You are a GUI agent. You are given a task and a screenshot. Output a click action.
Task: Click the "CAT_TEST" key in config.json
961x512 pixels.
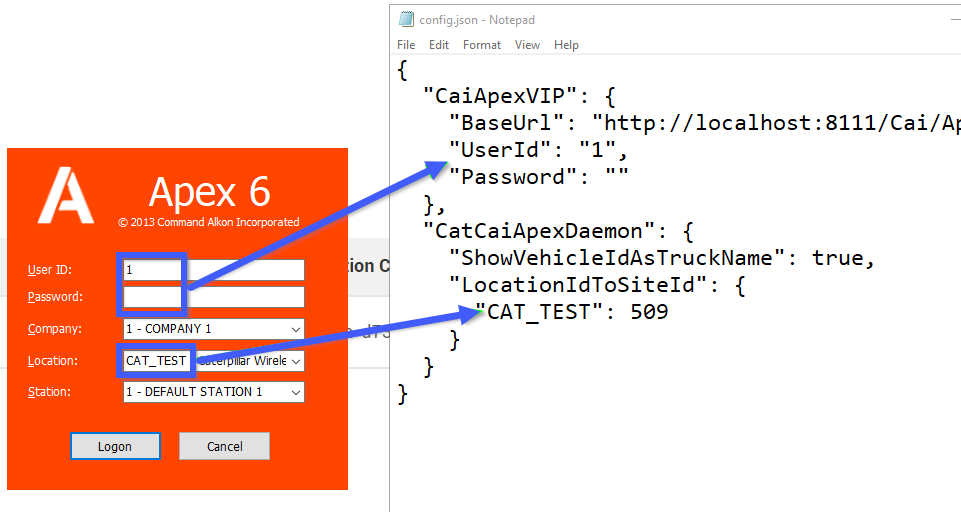click(x=539, y=312)
